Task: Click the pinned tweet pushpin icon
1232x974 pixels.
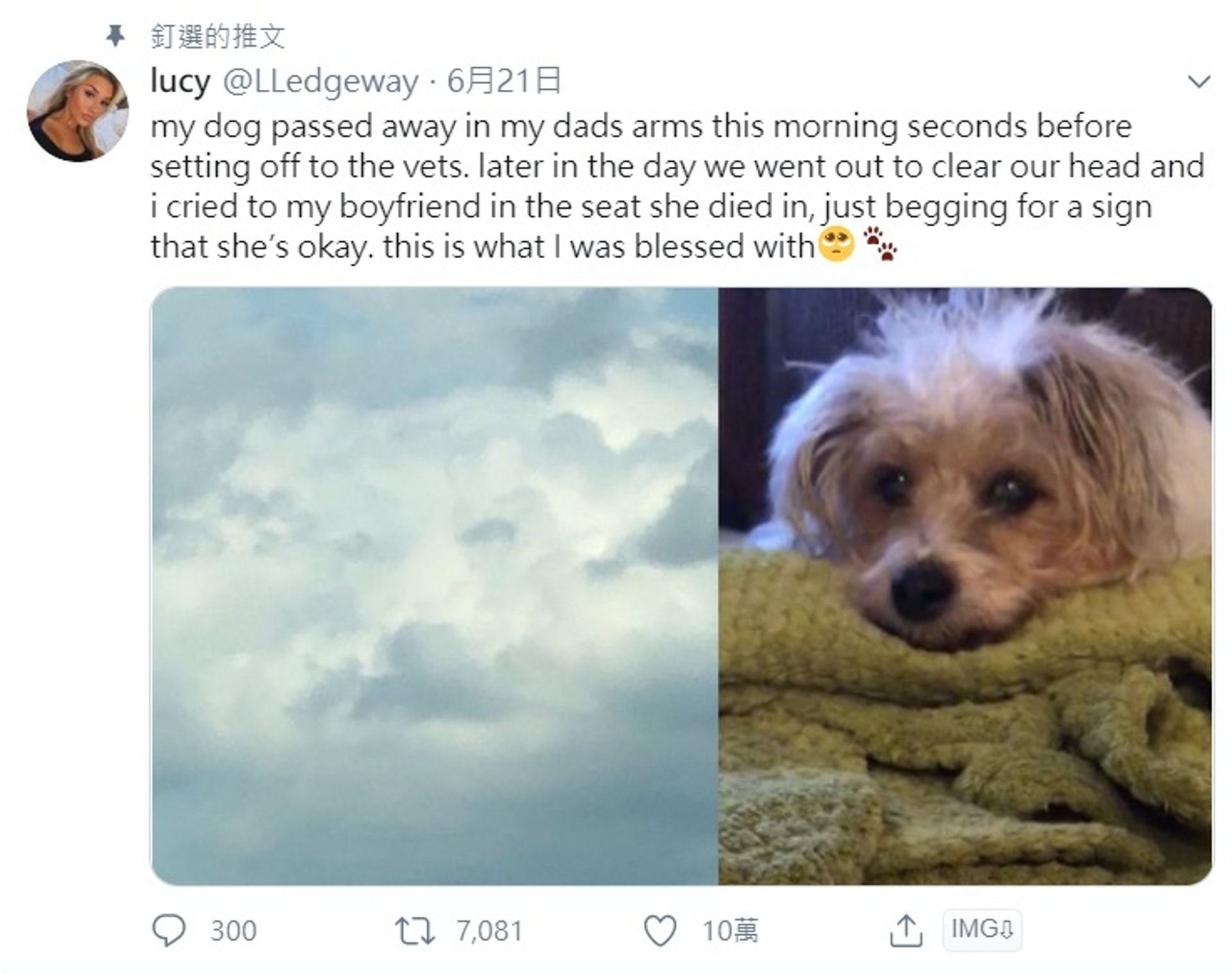Action: [116, 36]
